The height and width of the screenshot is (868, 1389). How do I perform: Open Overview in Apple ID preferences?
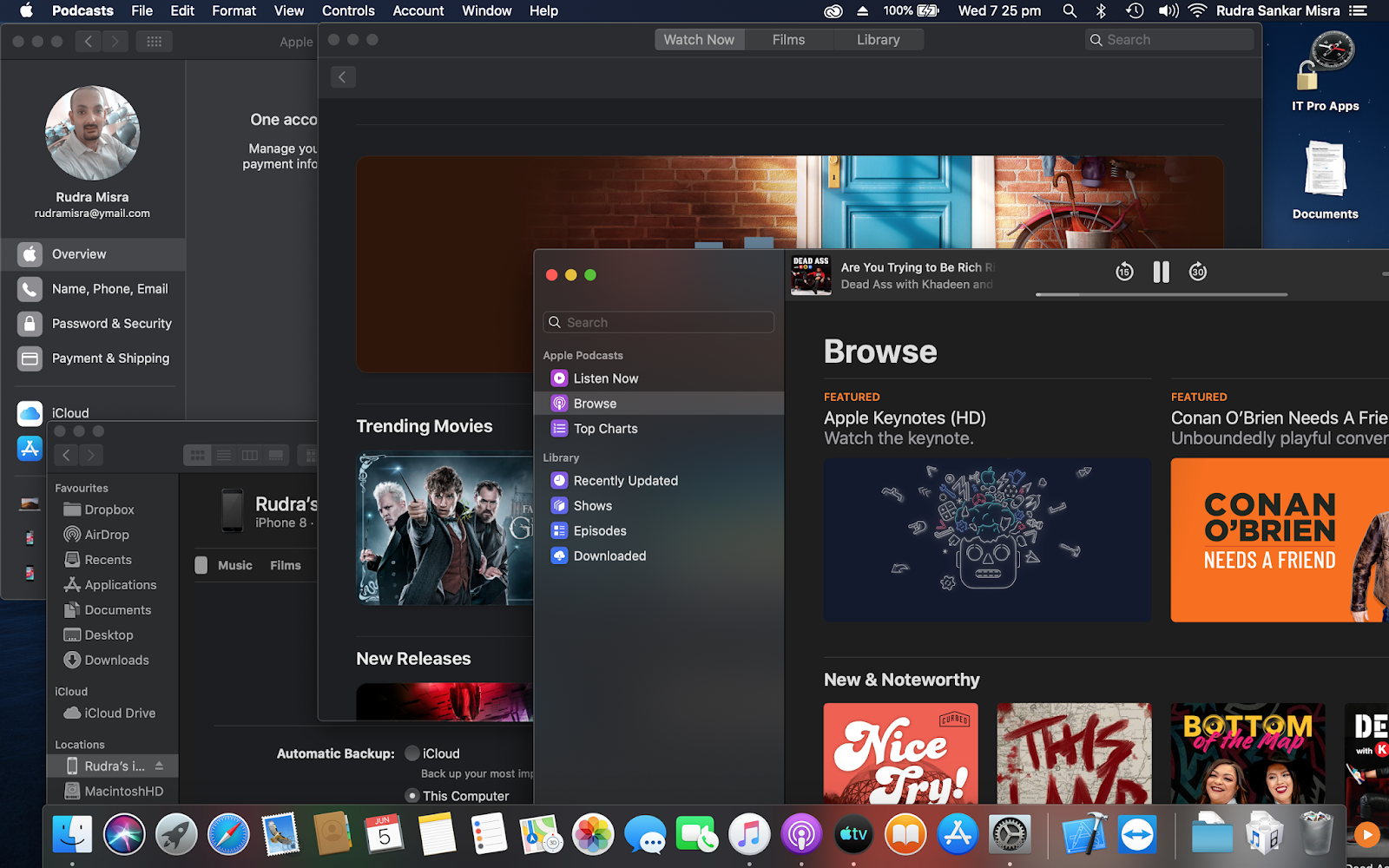click(x=93, y=254)
